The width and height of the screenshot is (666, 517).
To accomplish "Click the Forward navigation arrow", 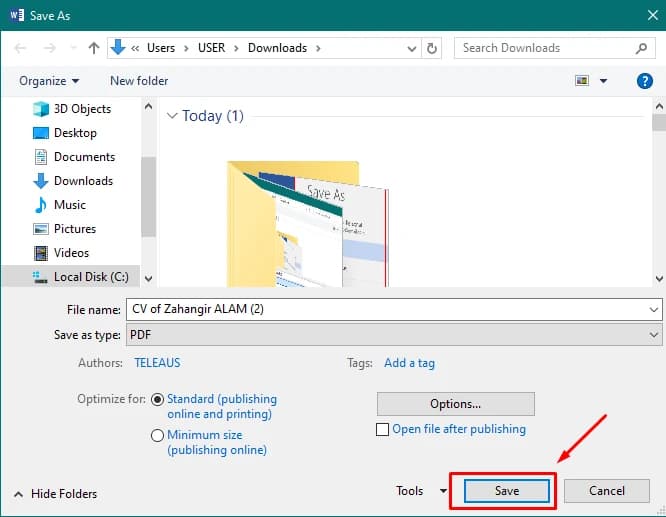I will click(50, 48).
